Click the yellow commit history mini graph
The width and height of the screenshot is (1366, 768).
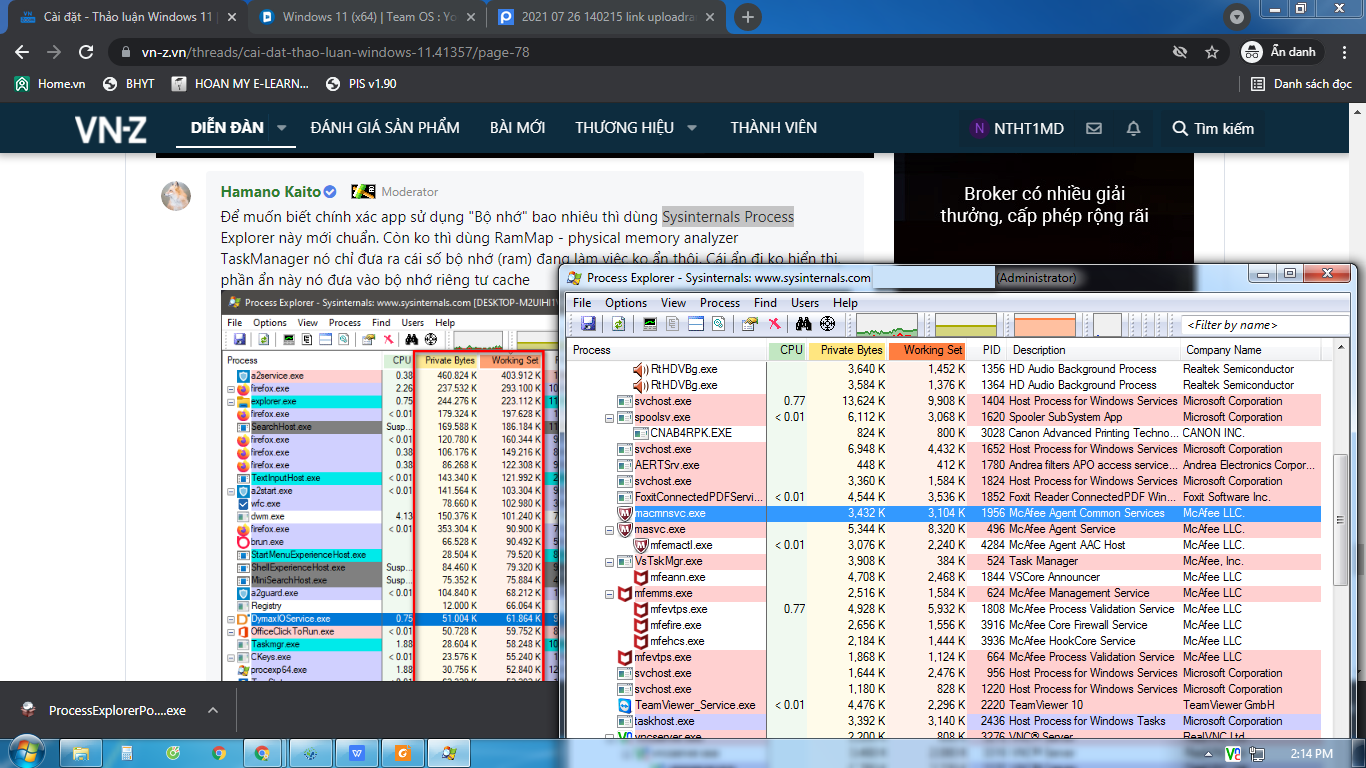coord(966,325)
